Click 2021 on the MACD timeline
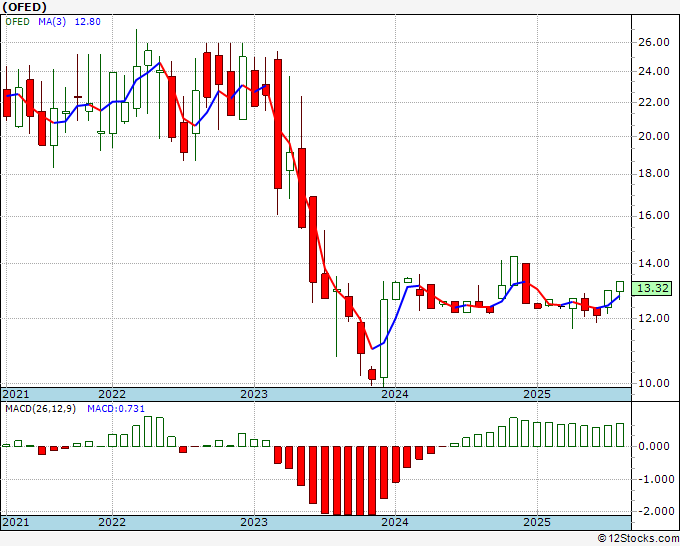The height and width of the screenshot is (546, 680). click(x=16, y=522)
